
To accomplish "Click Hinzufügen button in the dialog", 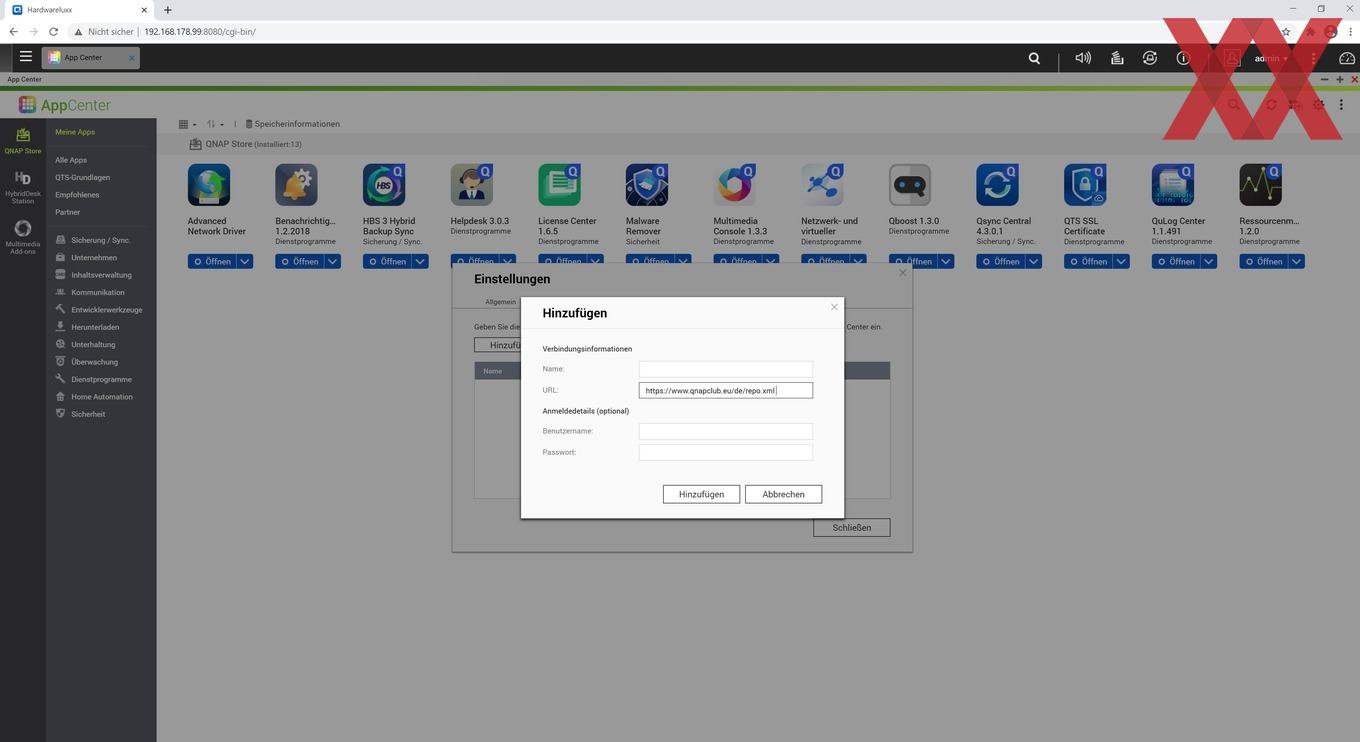I will click(701, 494).
